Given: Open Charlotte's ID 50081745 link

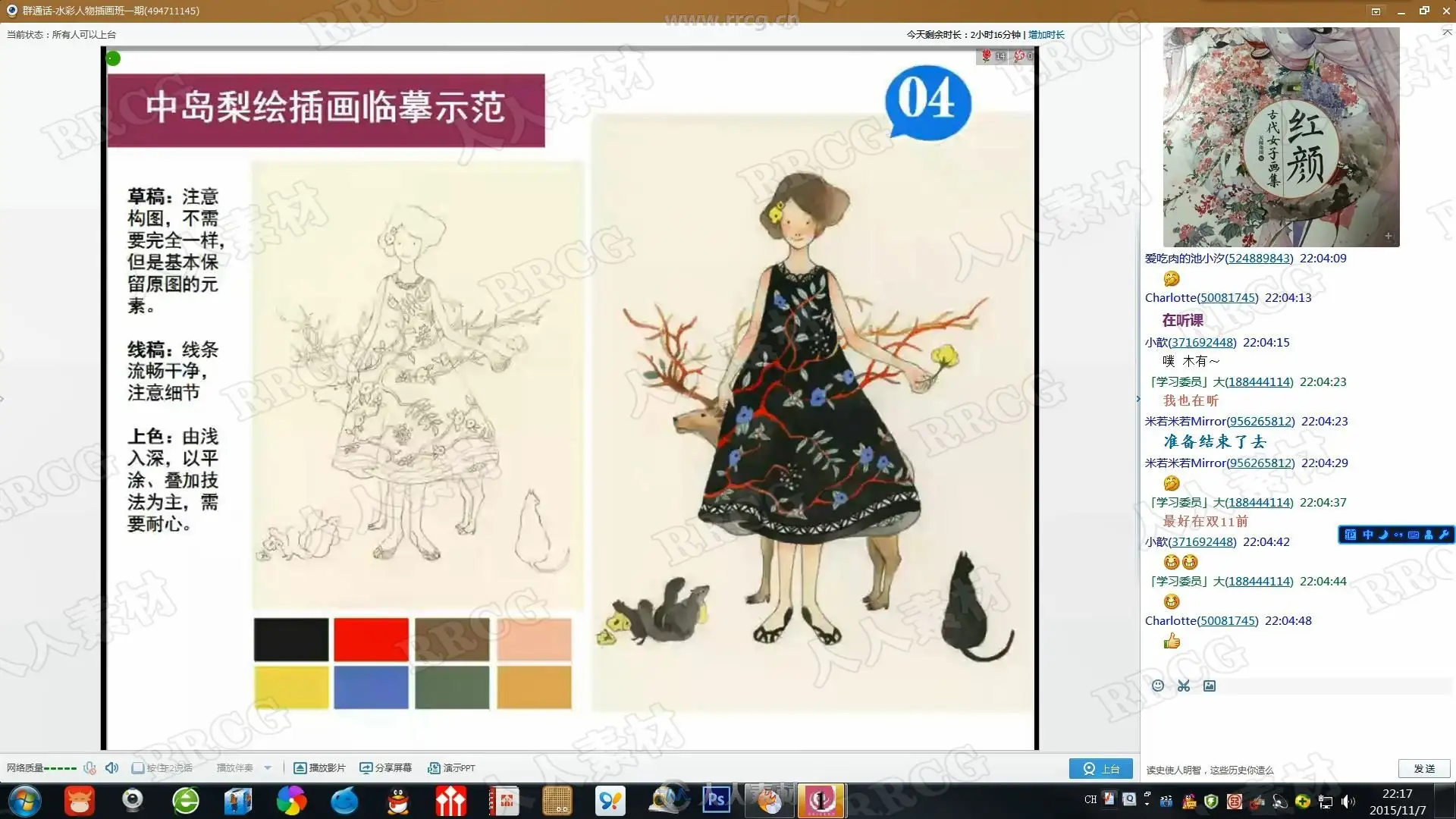Looking at the screenshot, I should click(x=1228, y=298).
